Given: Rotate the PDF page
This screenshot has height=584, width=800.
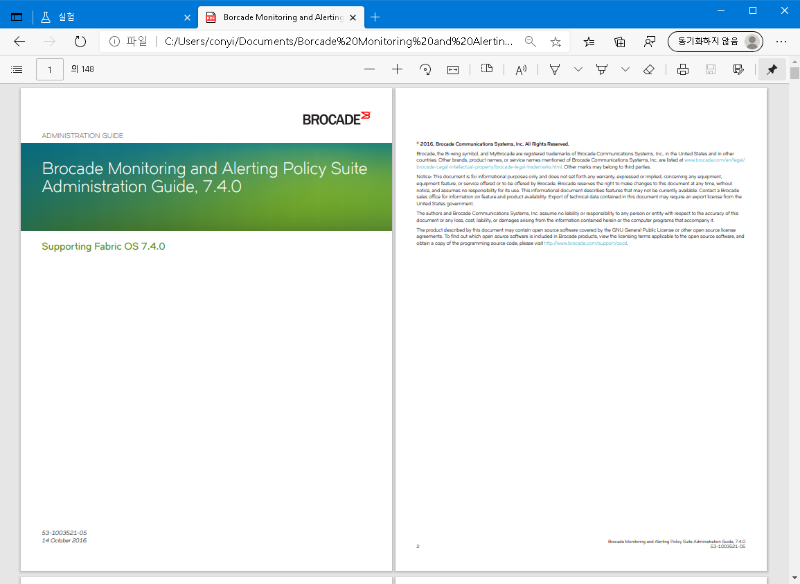Looking at the screenshot, I should click(425, 69).
